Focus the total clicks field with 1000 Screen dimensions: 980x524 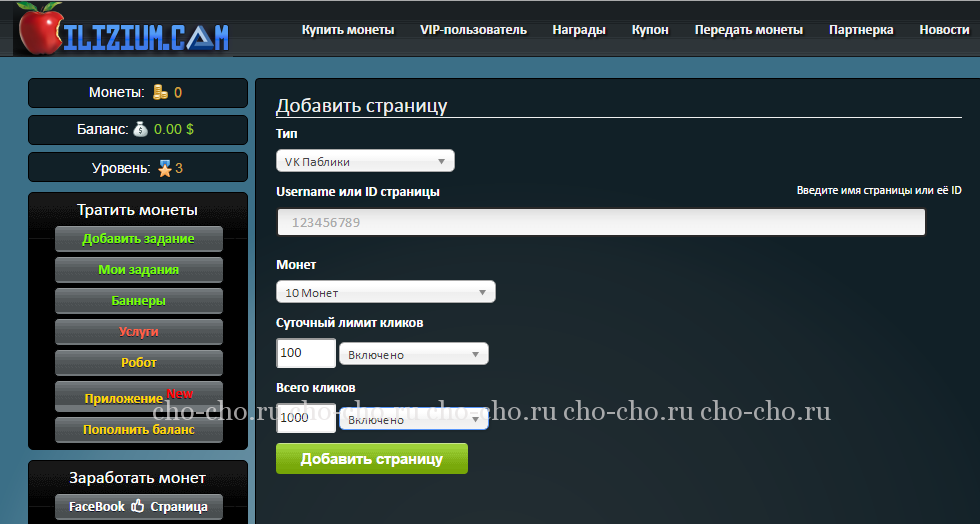click(306, 418)
